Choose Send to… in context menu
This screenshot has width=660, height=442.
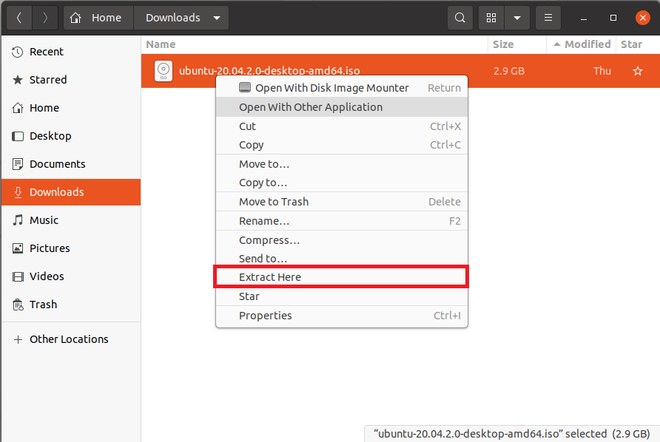coord(341,258)
